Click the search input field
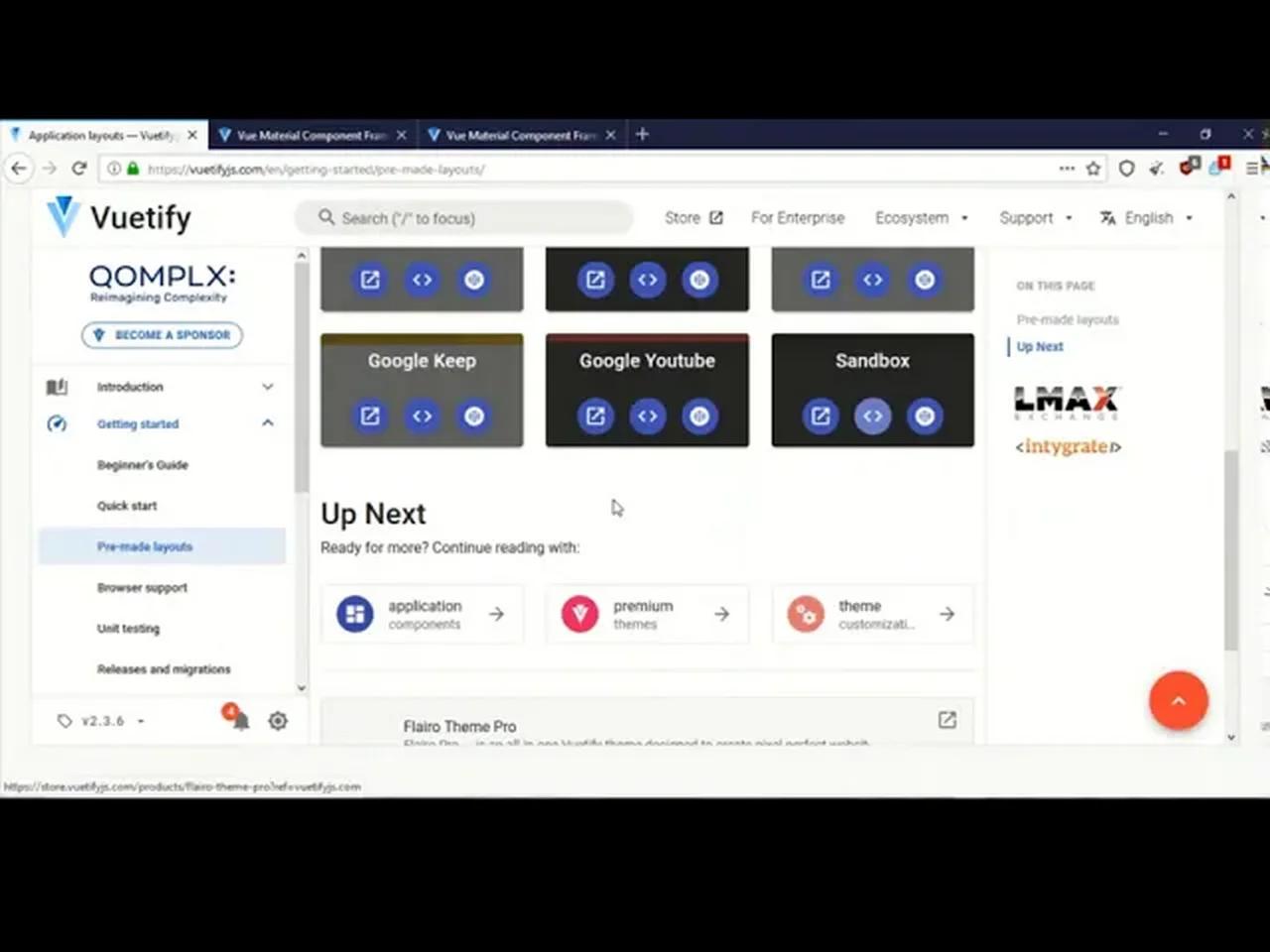 click(x=463, y=218)
